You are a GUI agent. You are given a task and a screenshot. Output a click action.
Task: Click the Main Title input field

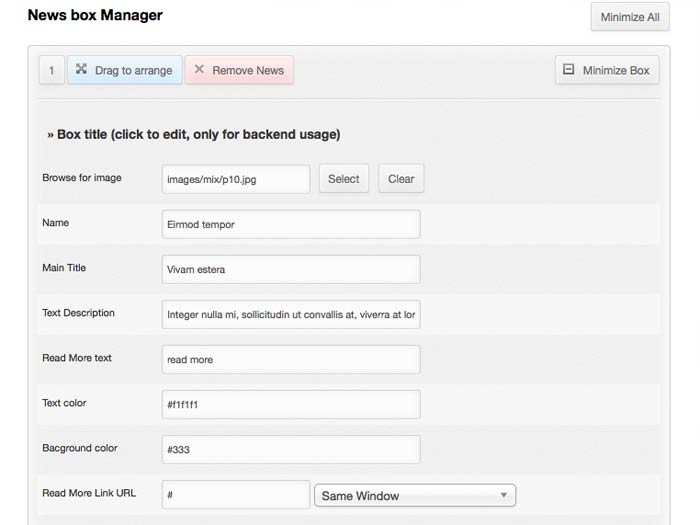(x=290, y=269)
